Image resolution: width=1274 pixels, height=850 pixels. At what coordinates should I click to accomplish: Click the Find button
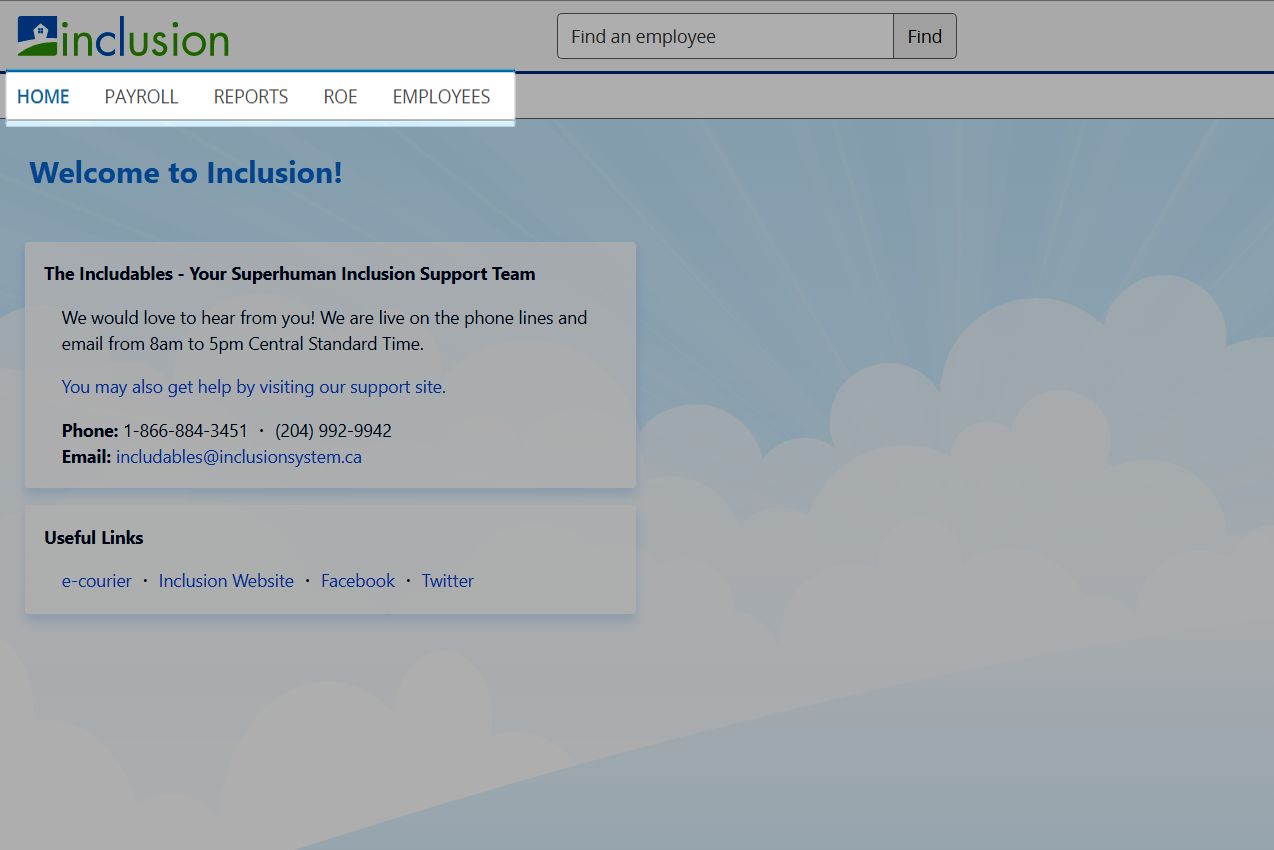click(x=925, y=36)
